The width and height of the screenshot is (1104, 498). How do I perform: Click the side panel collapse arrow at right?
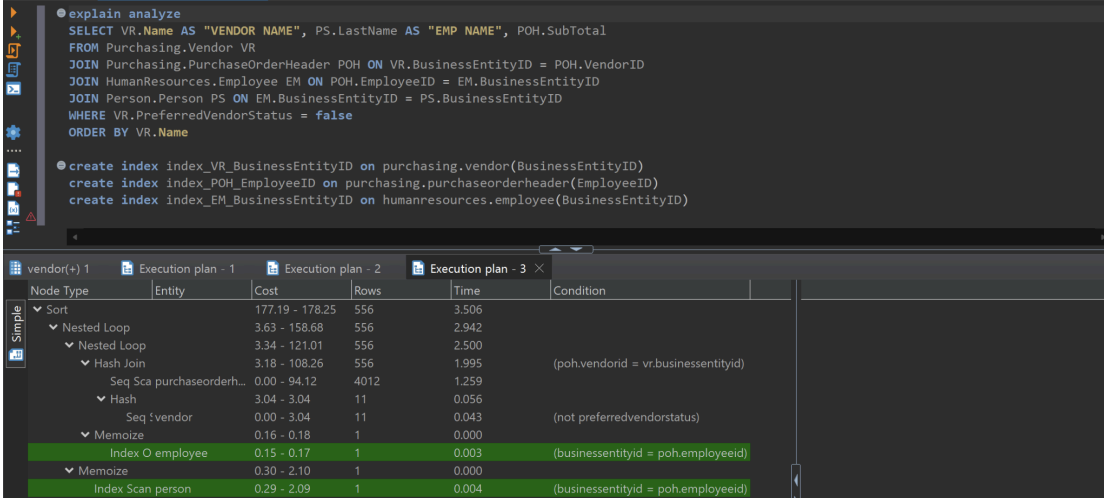coord(796,480)
